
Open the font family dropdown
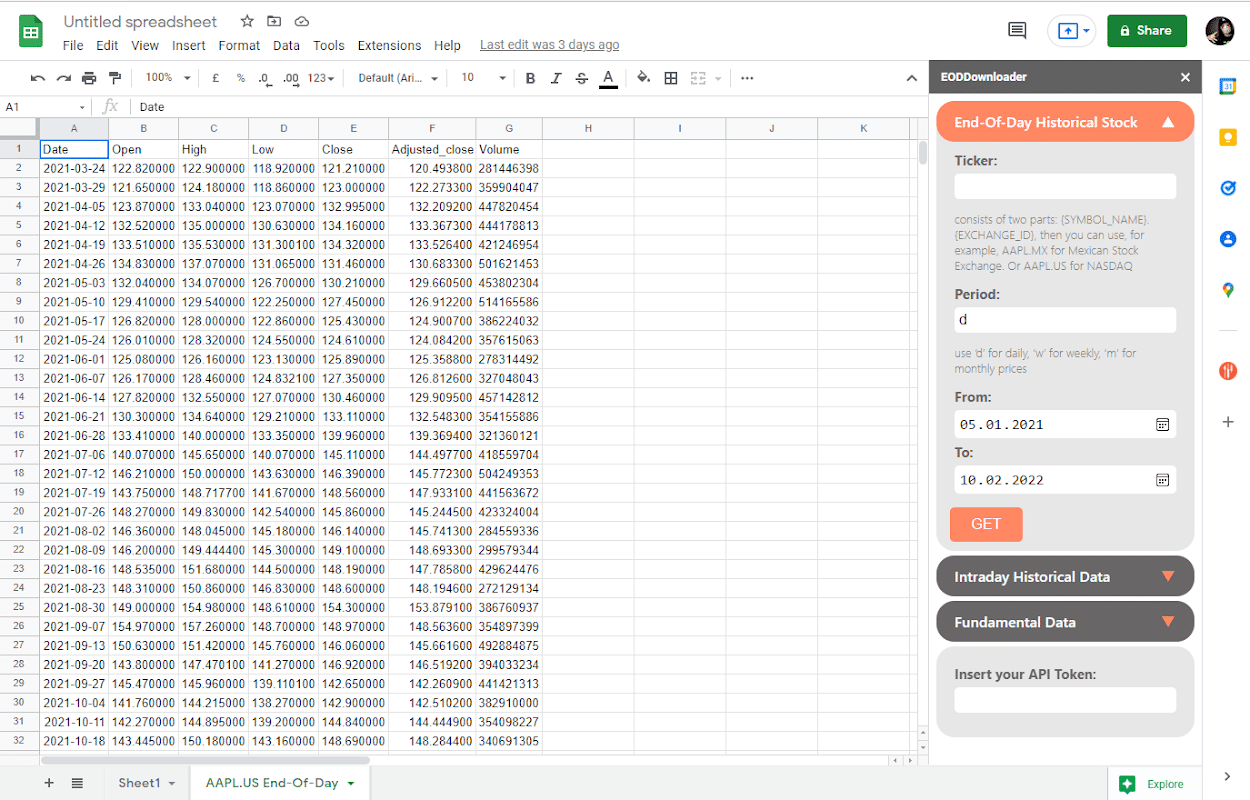(396, 78)
